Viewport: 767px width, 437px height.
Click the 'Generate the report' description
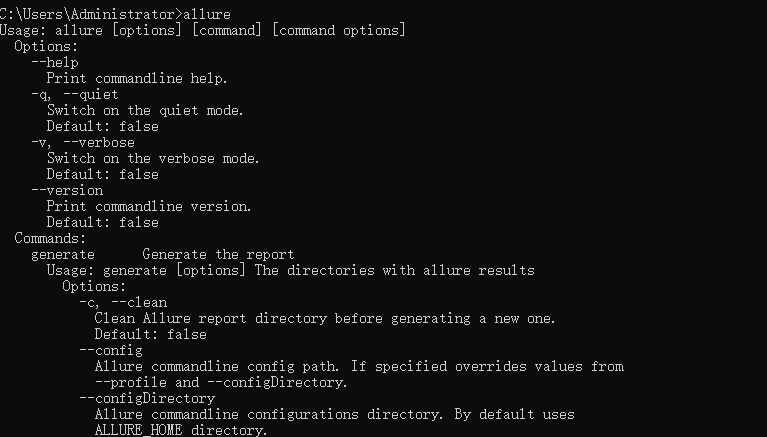218,254
